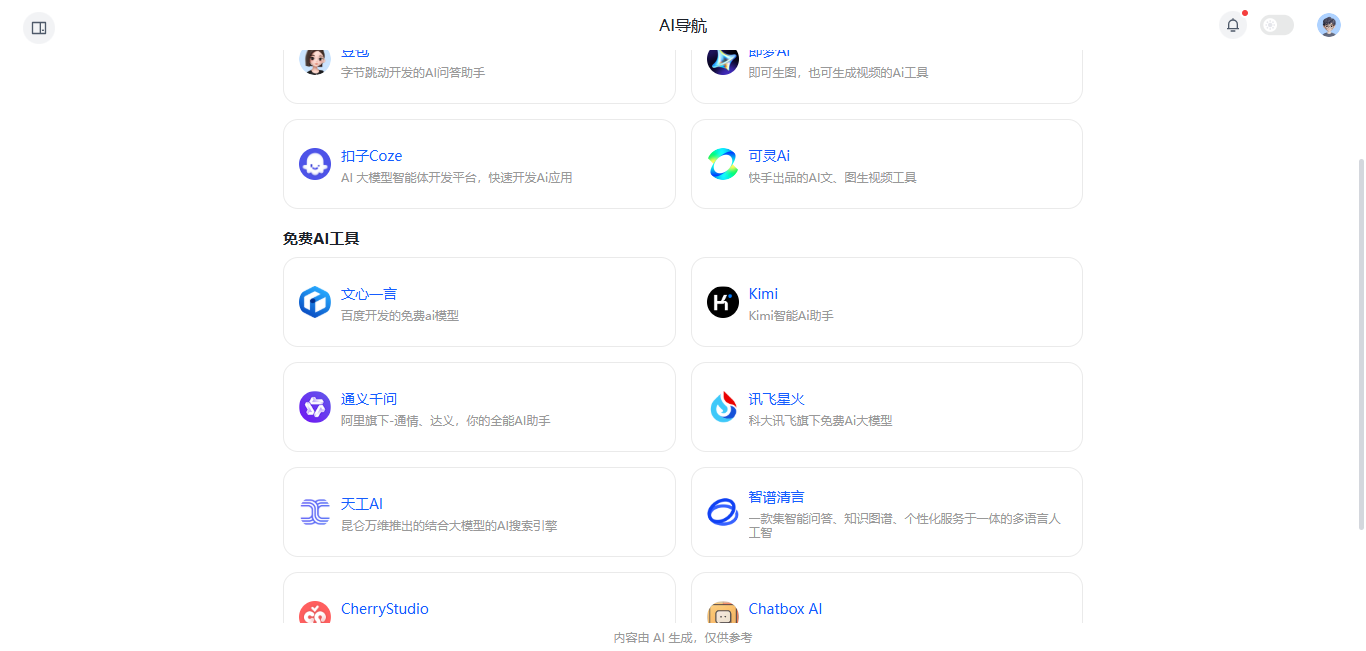Click description 快手出品的AI文、图生视频工具
1366x651 pixels.
(x=833, y=178)
